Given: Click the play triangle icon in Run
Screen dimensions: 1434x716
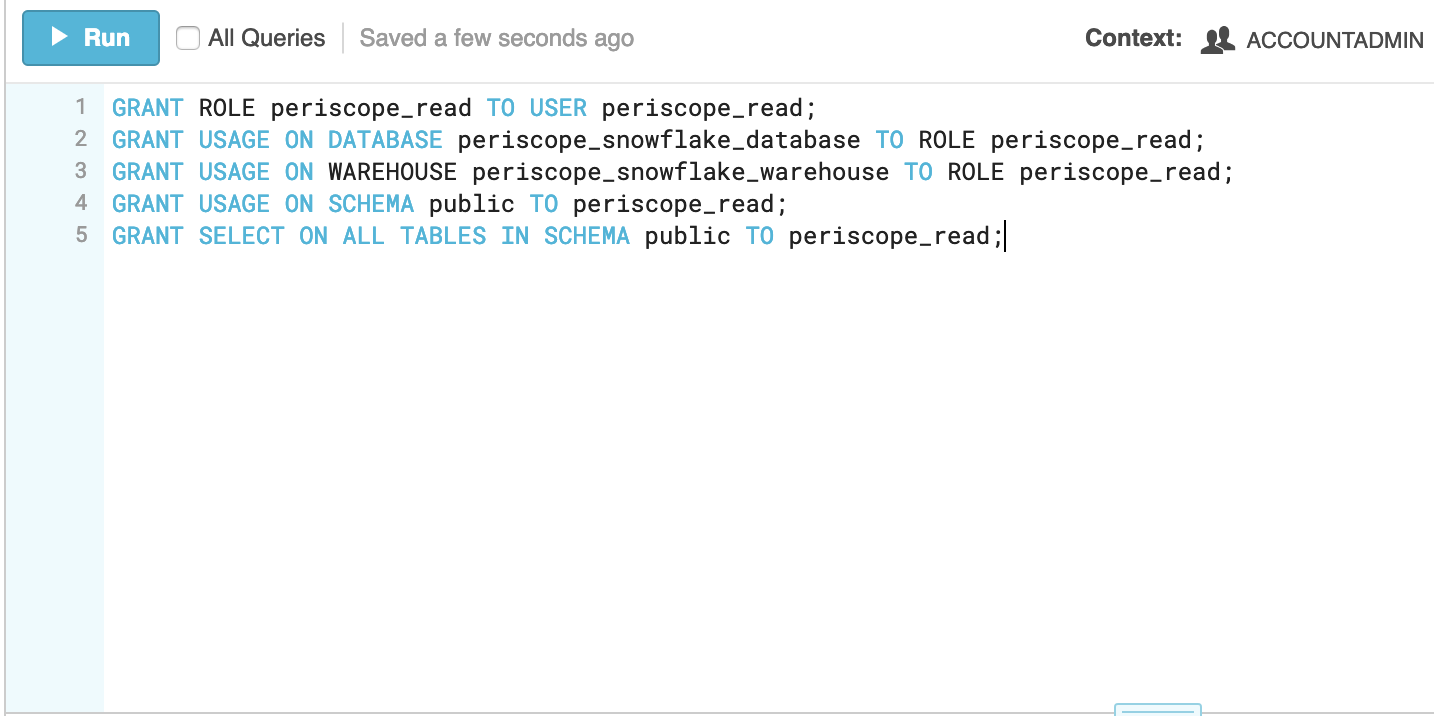Looking at the screenshot, I should click(x=60, y=37).
